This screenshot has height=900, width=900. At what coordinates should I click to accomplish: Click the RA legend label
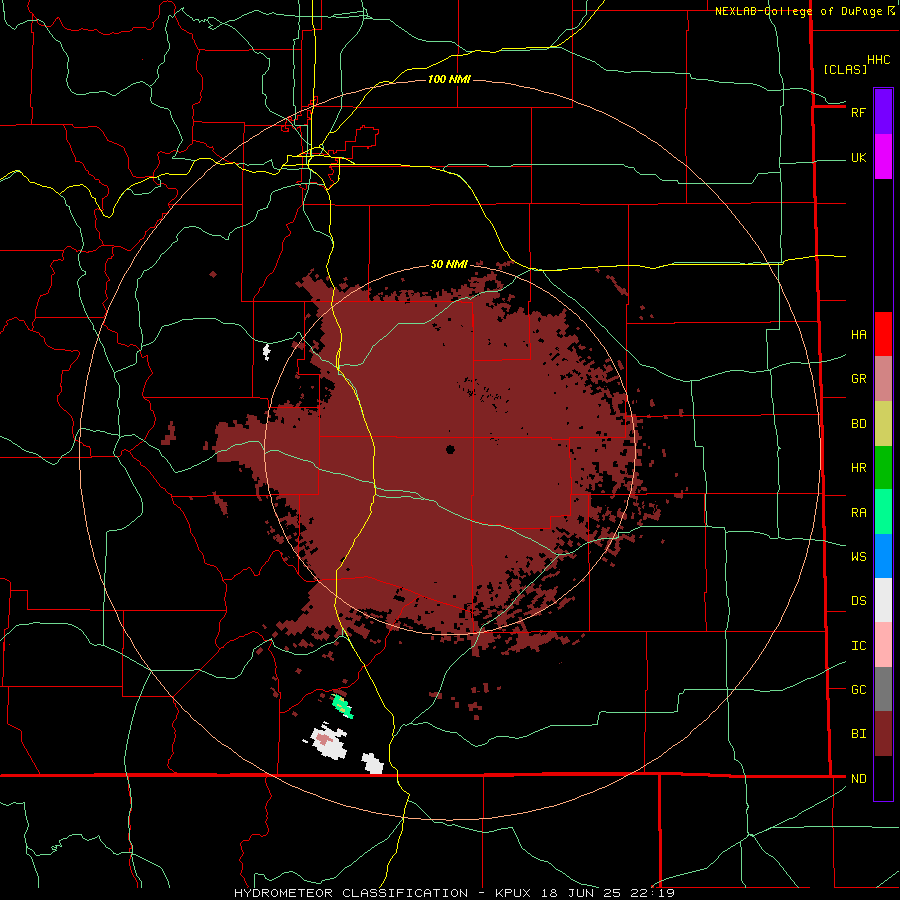click(858, 513)
